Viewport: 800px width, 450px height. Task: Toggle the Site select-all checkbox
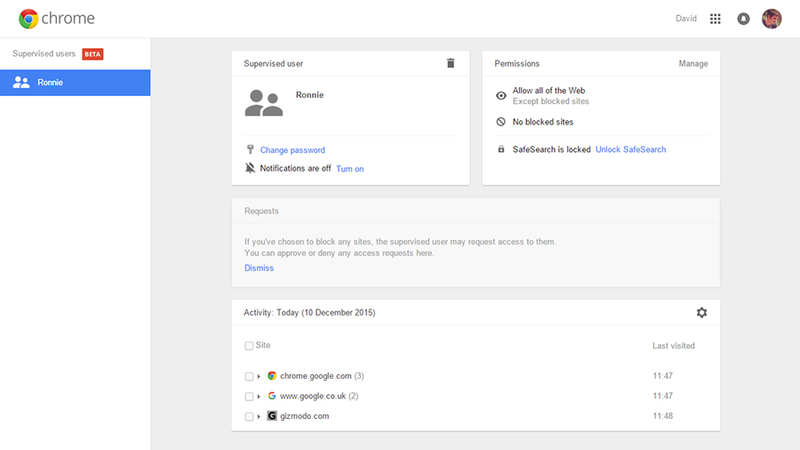pyautogui.click(x=249, y=346)
